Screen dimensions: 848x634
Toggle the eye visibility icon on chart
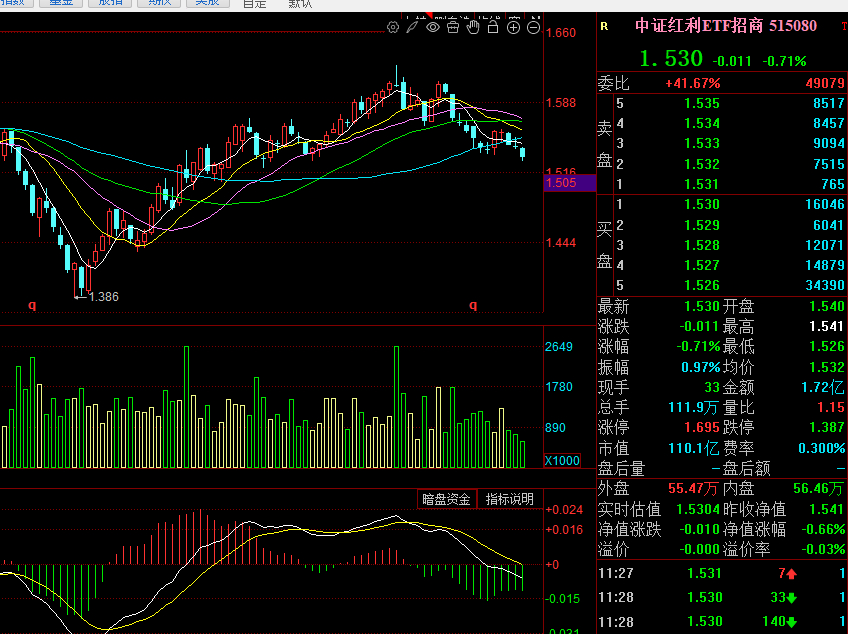pyautogui.click(x=433, y=27)
